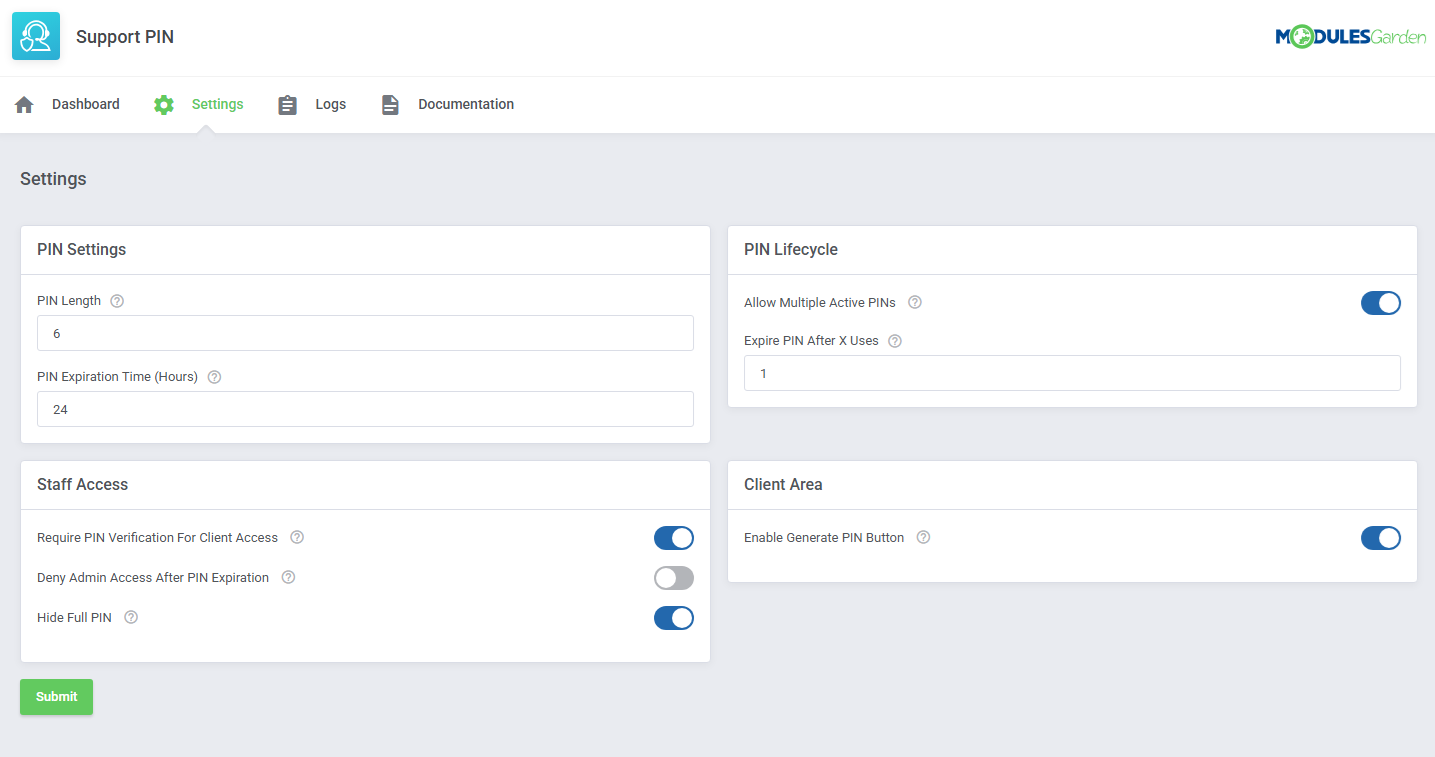Show help tooltip for PIN Length
This screenshot has height=757, width=1435.
(x=117, y=301)
